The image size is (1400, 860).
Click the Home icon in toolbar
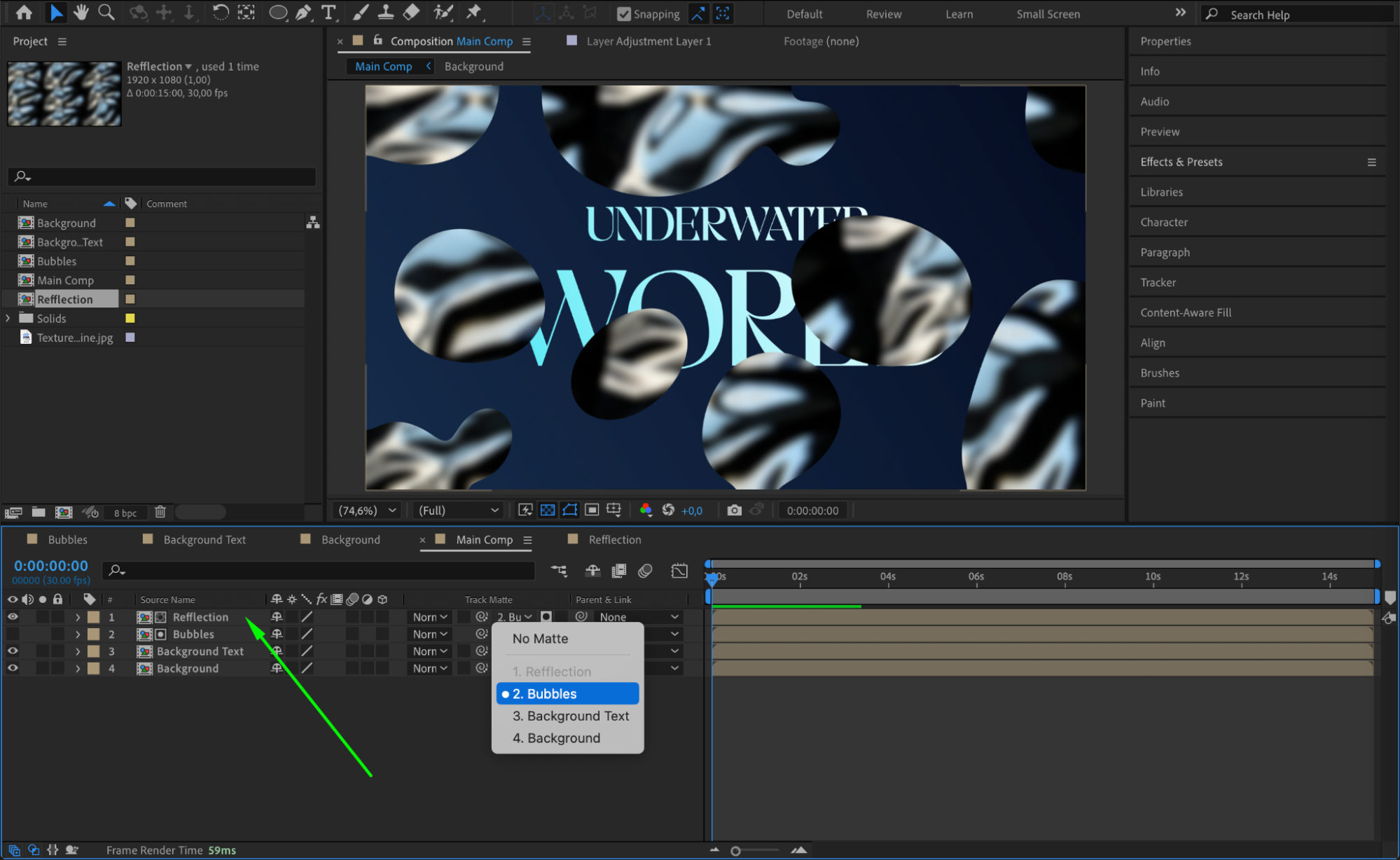tap(24, 12)
